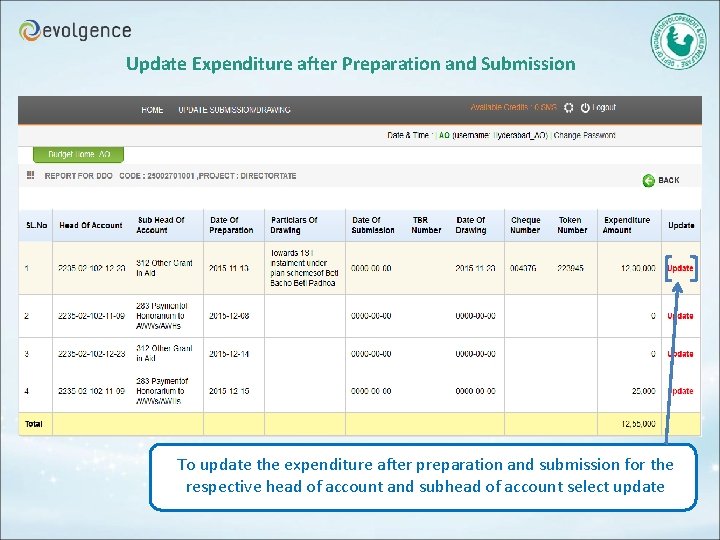
Task: Click the Hyderabad_AO username text
Action: 520,135
